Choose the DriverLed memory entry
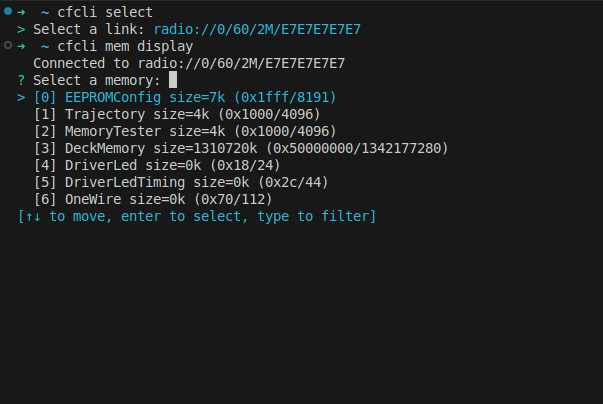The width and height of the screenshot is (603, 404). coord(156,165)
